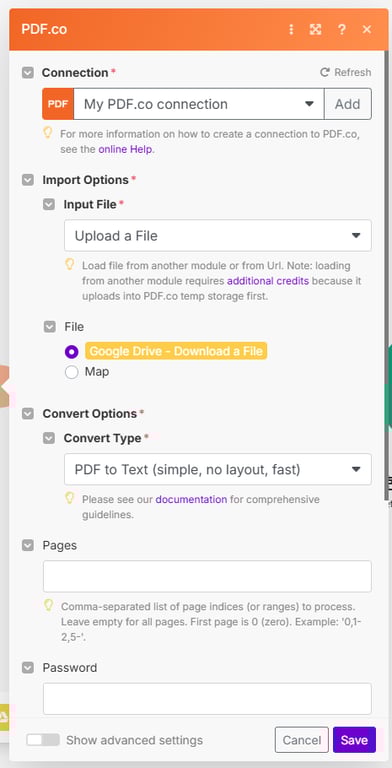Viewport: 392px width, 768px height.
Task: Select the Map radio option
Action: tap(72, 372)
